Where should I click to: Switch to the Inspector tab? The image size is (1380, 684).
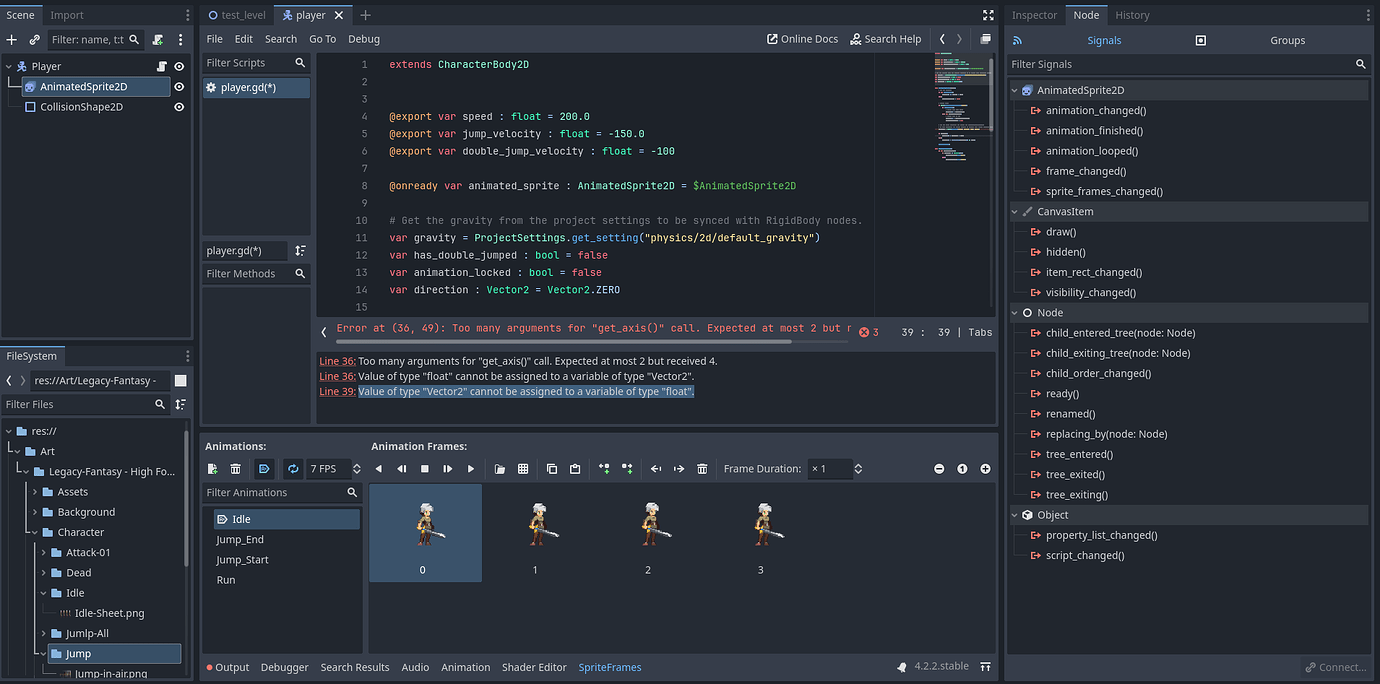pos(1034,15)
